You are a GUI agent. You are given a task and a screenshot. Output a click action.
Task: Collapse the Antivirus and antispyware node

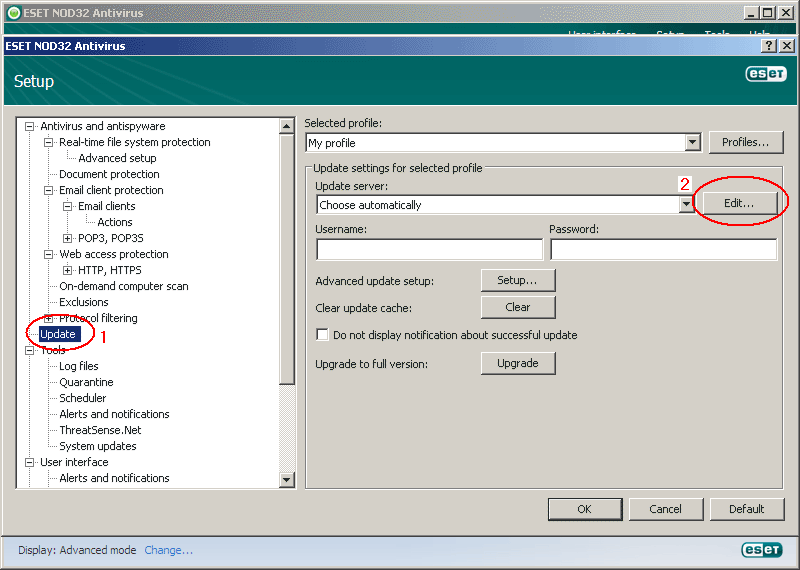(x=30, y=126)
